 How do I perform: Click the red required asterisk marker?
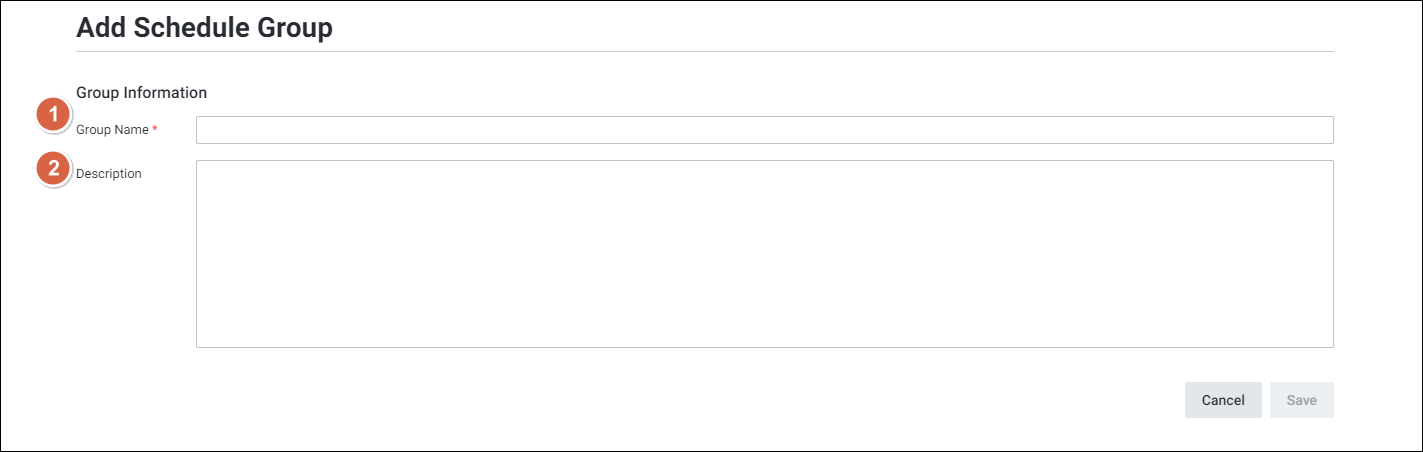pyautogui.click(x=155, y=130)
